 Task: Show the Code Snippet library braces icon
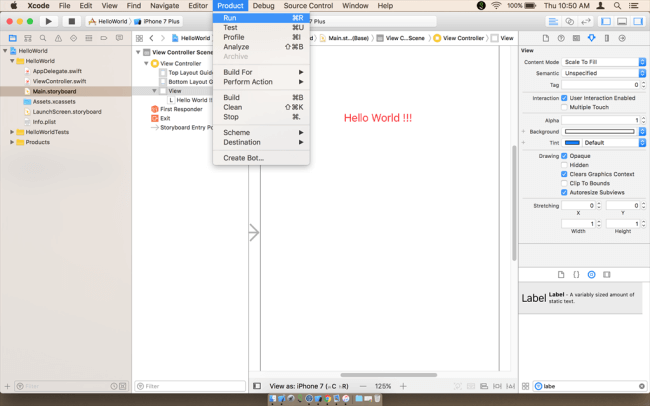pyautogui.click(x=576, y=275)
